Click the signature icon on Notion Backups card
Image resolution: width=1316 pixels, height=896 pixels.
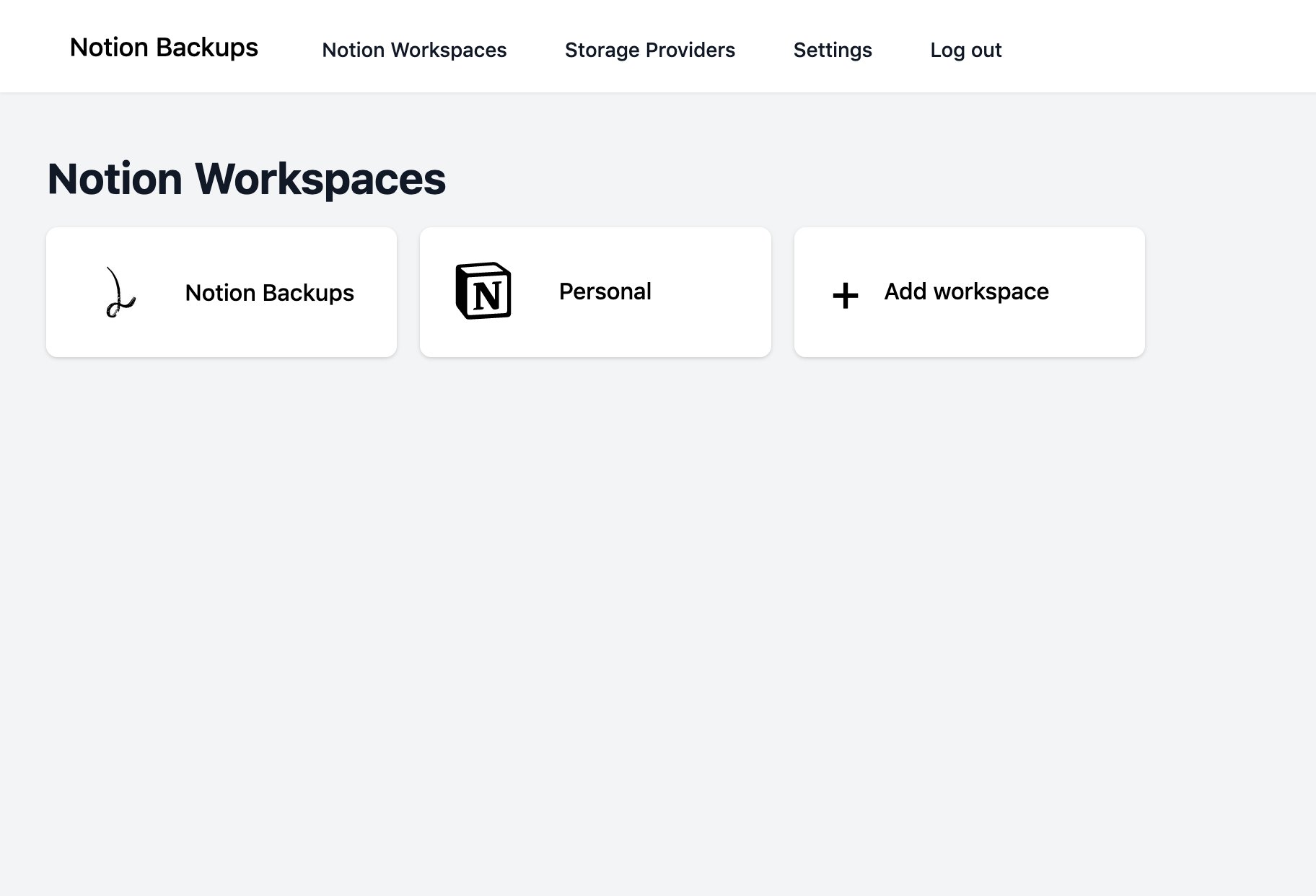tap(118, 291)
